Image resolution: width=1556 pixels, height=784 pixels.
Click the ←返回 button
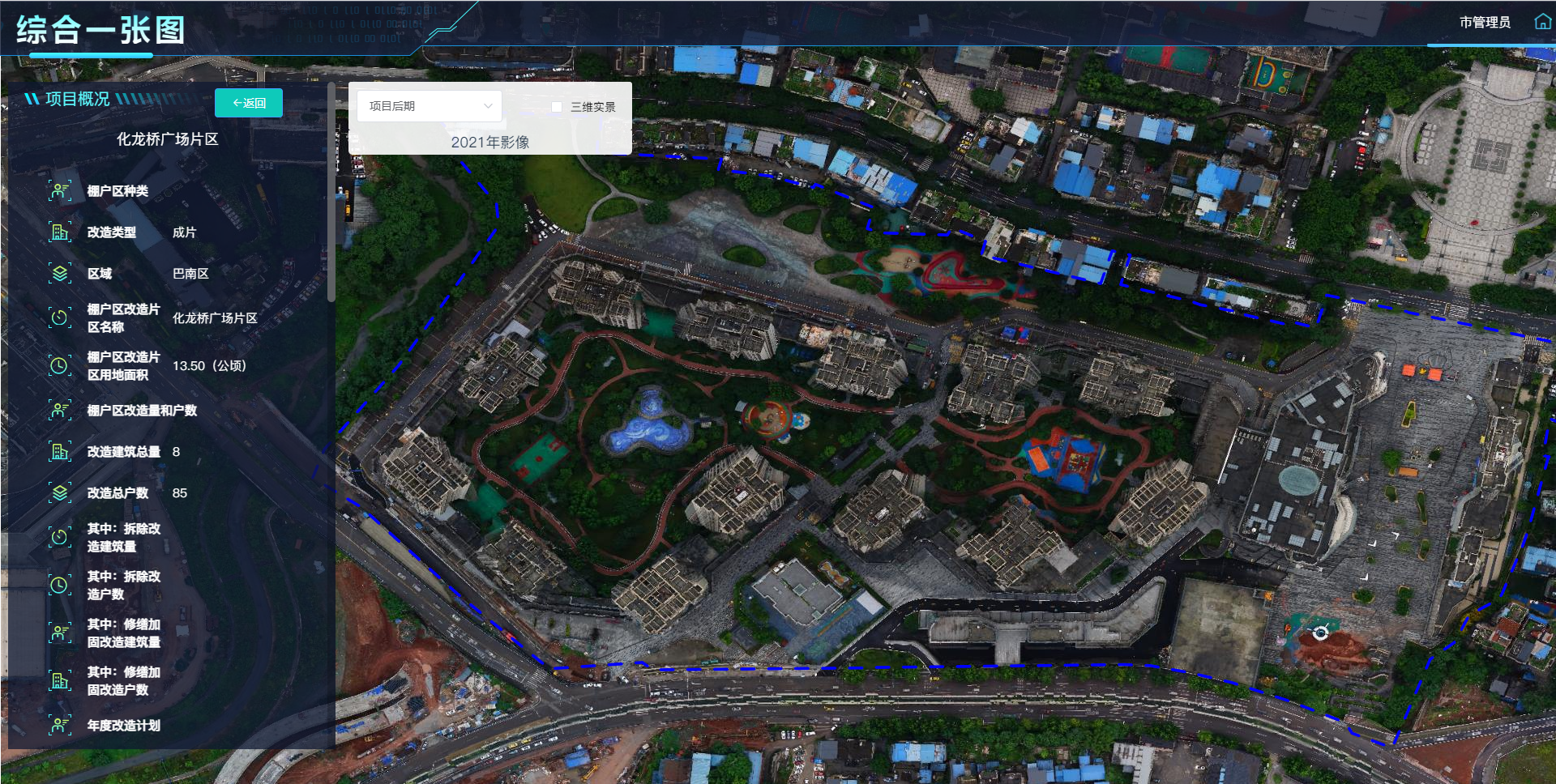point(249,103)
